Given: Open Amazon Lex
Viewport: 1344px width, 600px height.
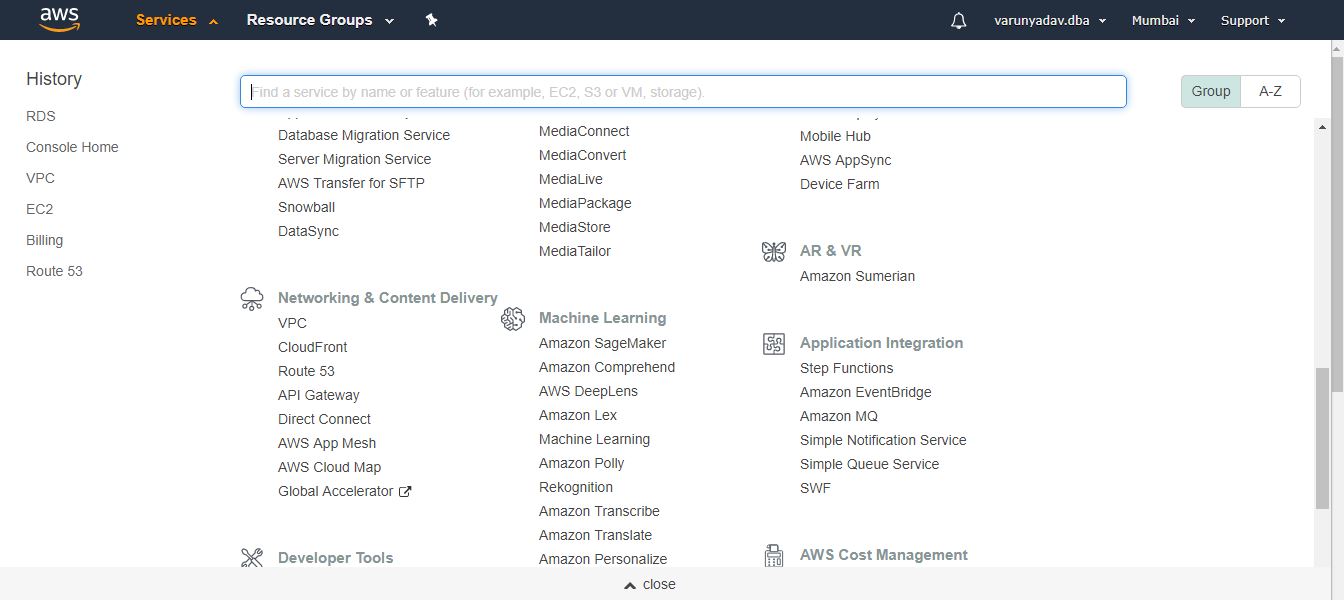Looking at the screenshot, I should (578, 415).
